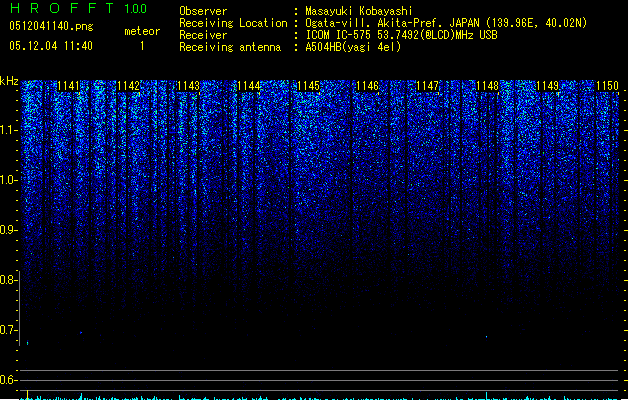Click observer name Masayuki Kobayashi
This screenshot has width=629, height=400.
(x=359, y=11)
